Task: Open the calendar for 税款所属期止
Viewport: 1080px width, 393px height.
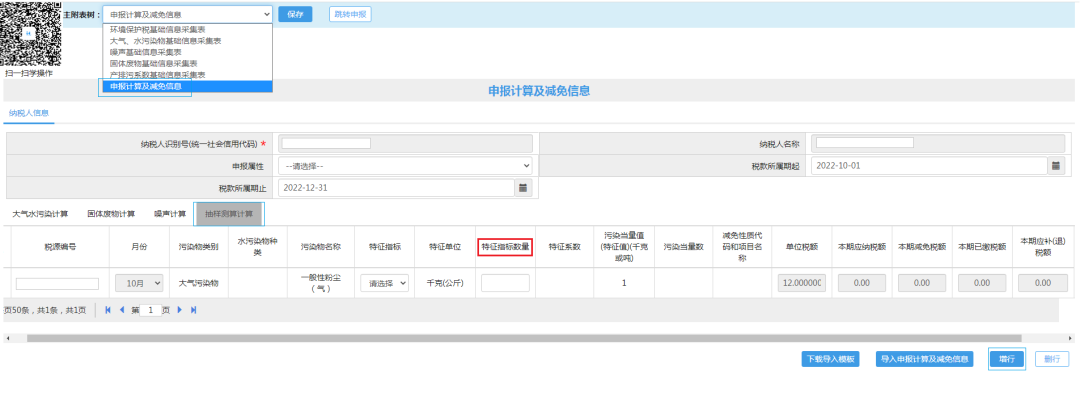Action: [x=523, y=187]
